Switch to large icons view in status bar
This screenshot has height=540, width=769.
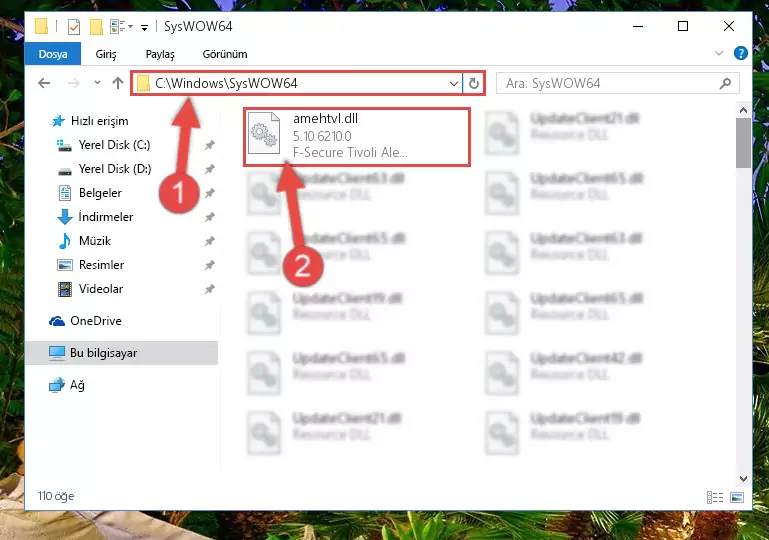737,497
